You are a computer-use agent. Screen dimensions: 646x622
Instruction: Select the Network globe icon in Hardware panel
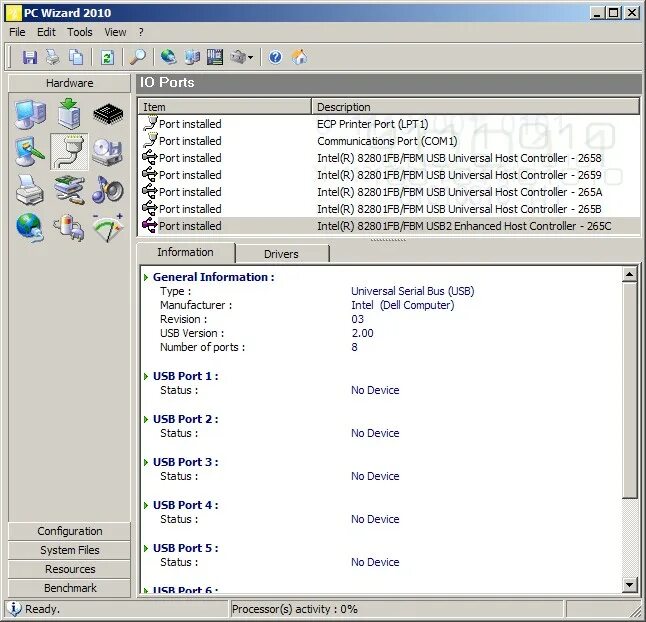coord(30,228)
